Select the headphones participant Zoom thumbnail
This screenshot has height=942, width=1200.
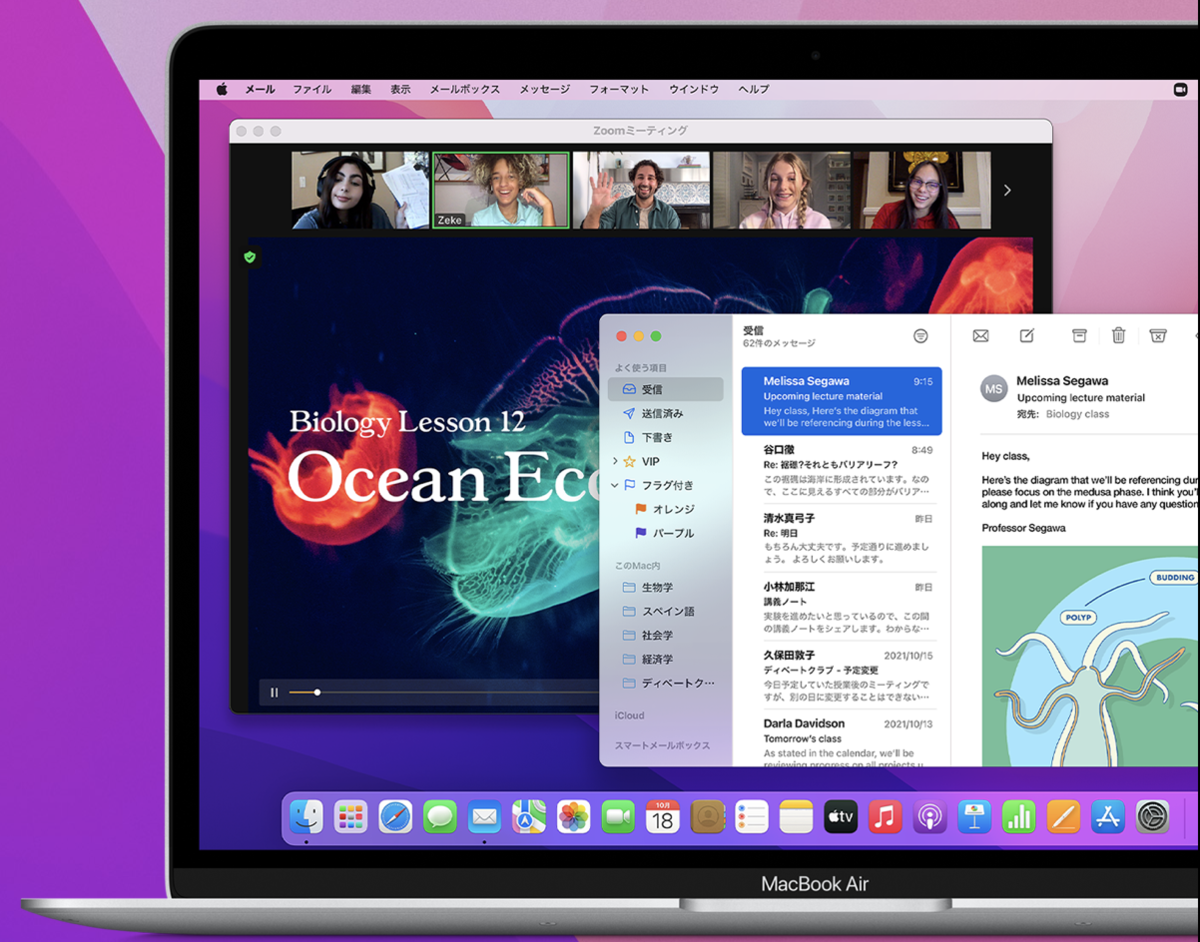(360, 190)
